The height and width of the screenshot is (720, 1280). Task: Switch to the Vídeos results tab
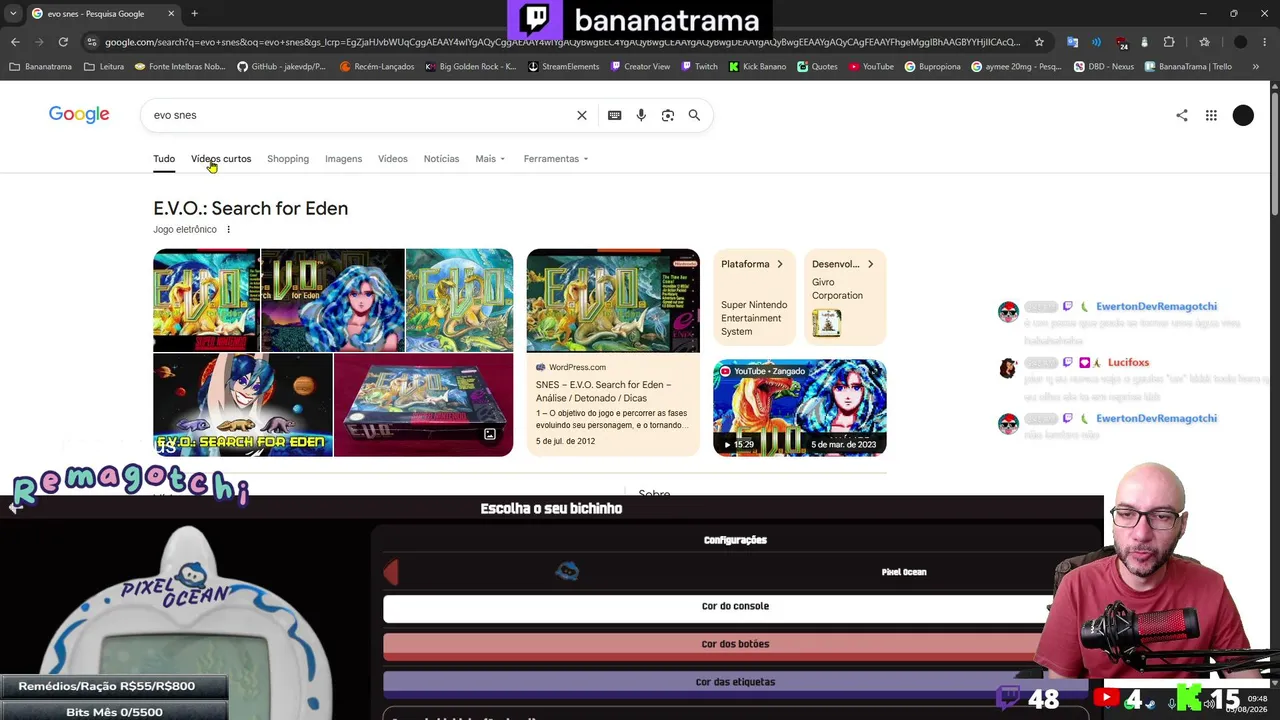tap(393, 159)
